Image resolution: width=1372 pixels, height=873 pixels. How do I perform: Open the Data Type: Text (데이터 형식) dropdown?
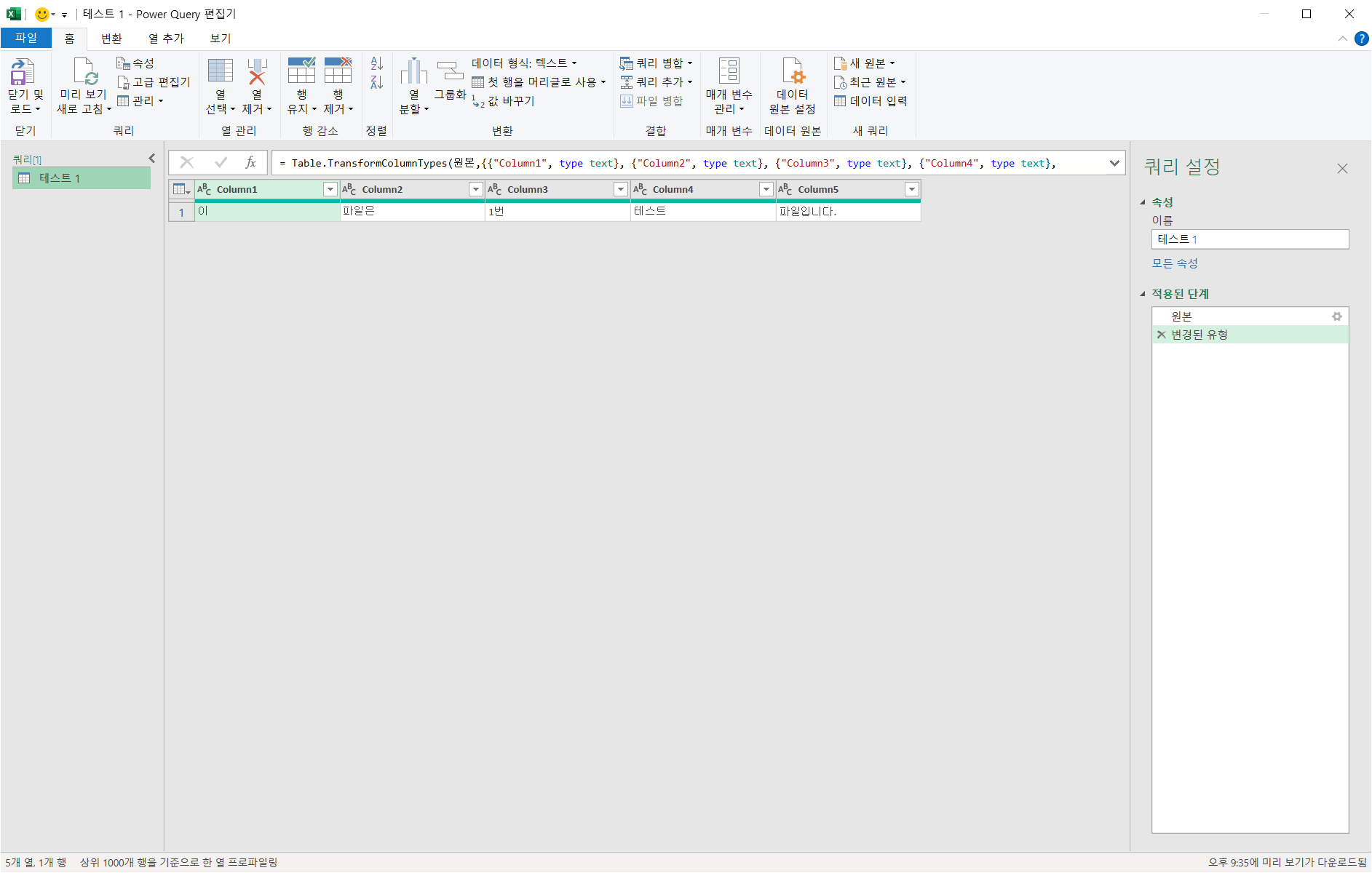[x=524, y=63]
